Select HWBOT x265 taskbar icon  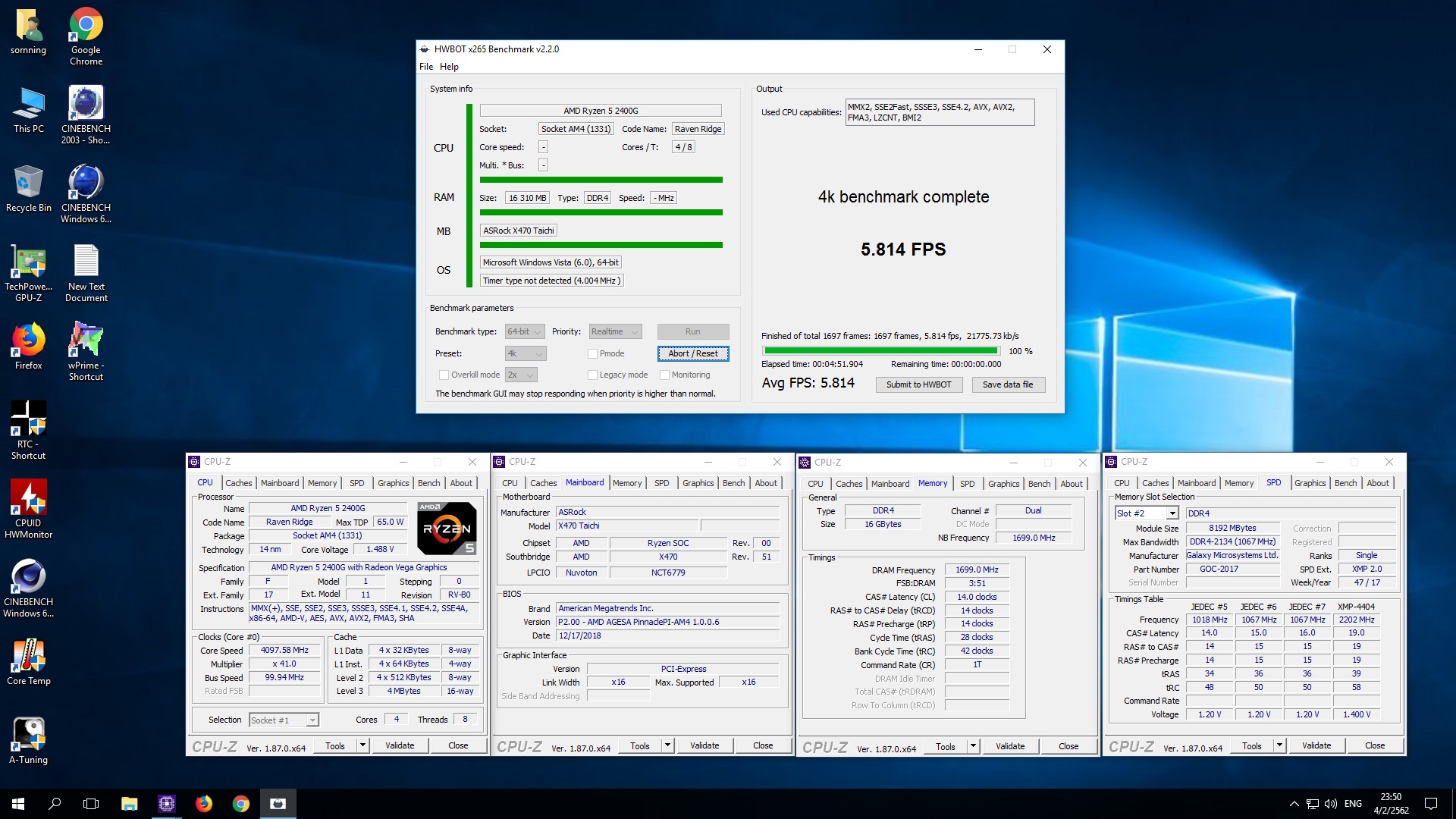(x=278, y=804)
